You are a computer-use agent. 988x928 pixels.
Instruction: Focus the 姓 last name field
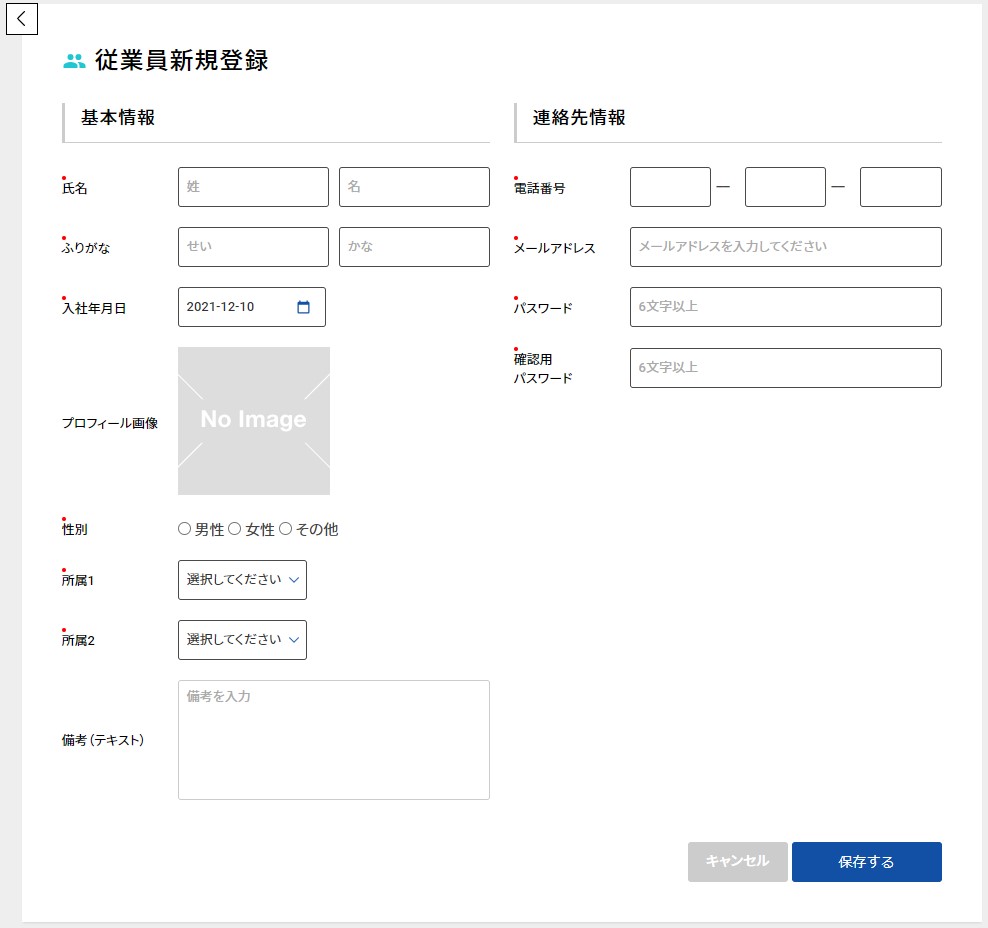tap(253, 187)
